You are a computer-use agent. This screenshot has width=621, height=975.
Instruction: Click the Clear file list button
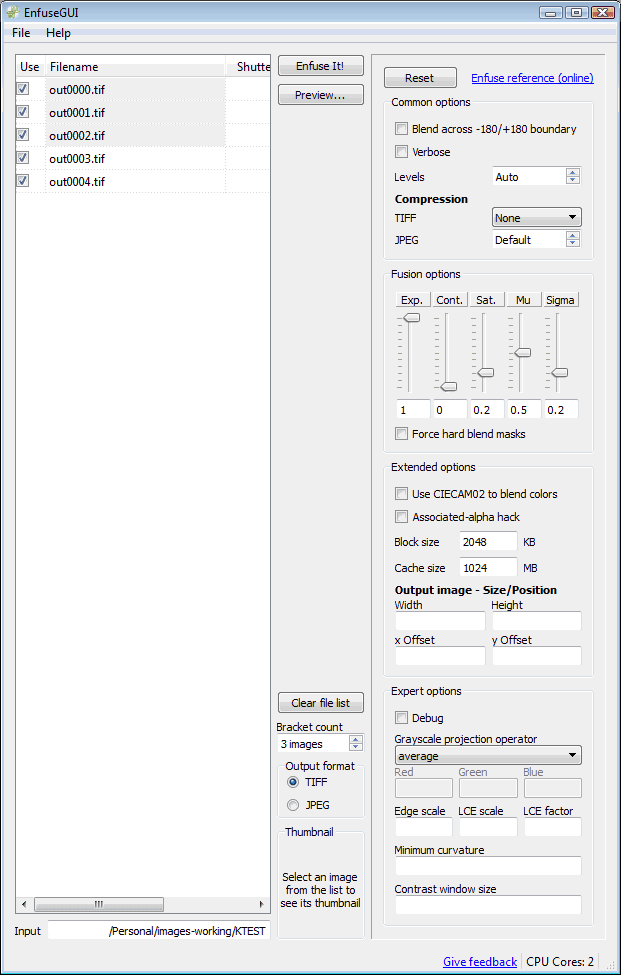coord(320,703)
